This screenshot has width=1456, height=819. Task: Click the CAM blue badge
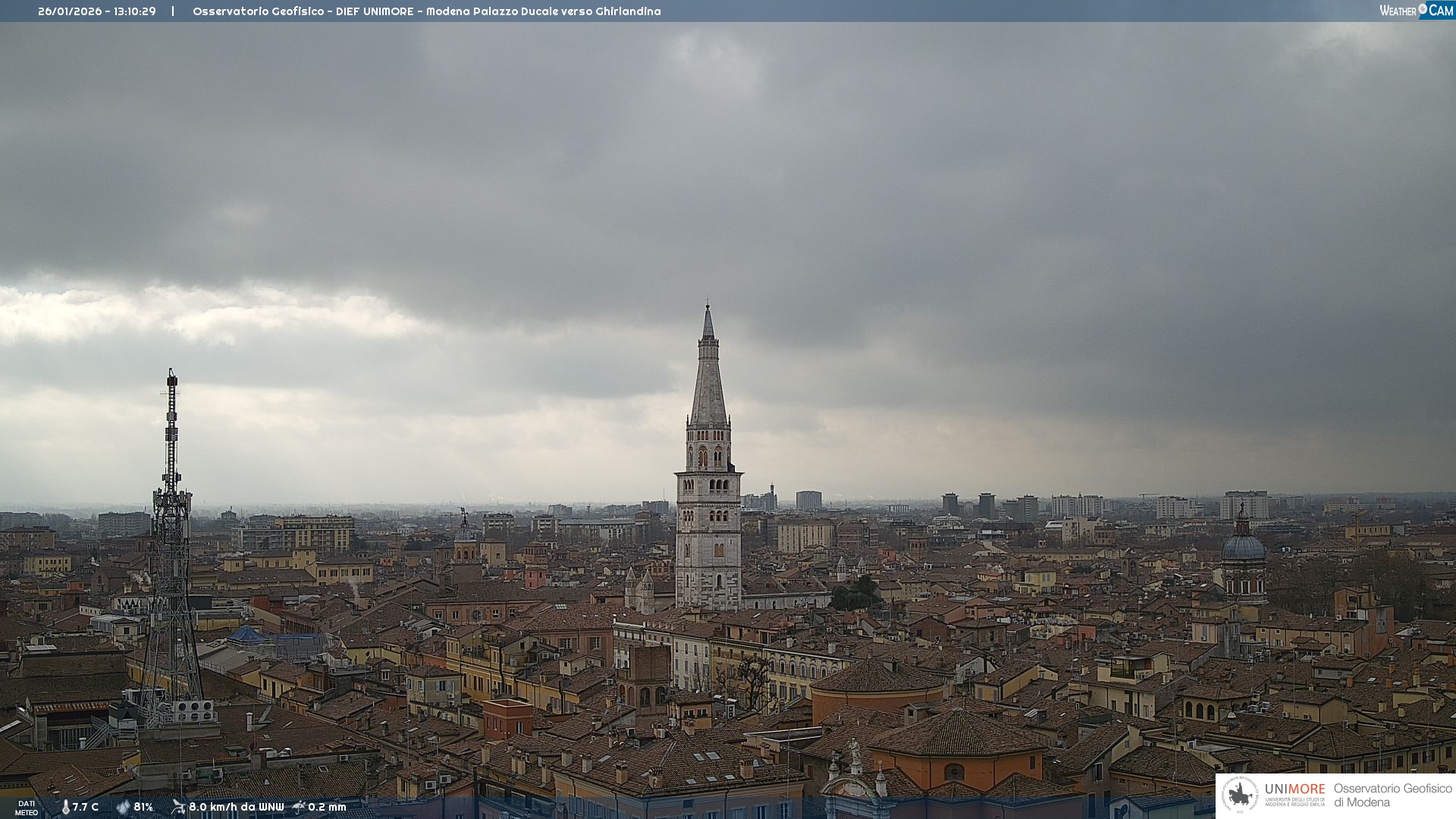click(1439, 11)
